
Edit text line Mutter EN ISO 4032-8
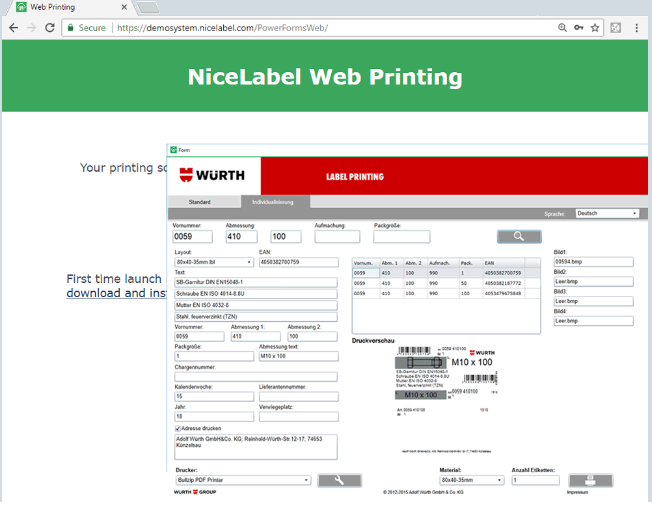tap(256, 306)
